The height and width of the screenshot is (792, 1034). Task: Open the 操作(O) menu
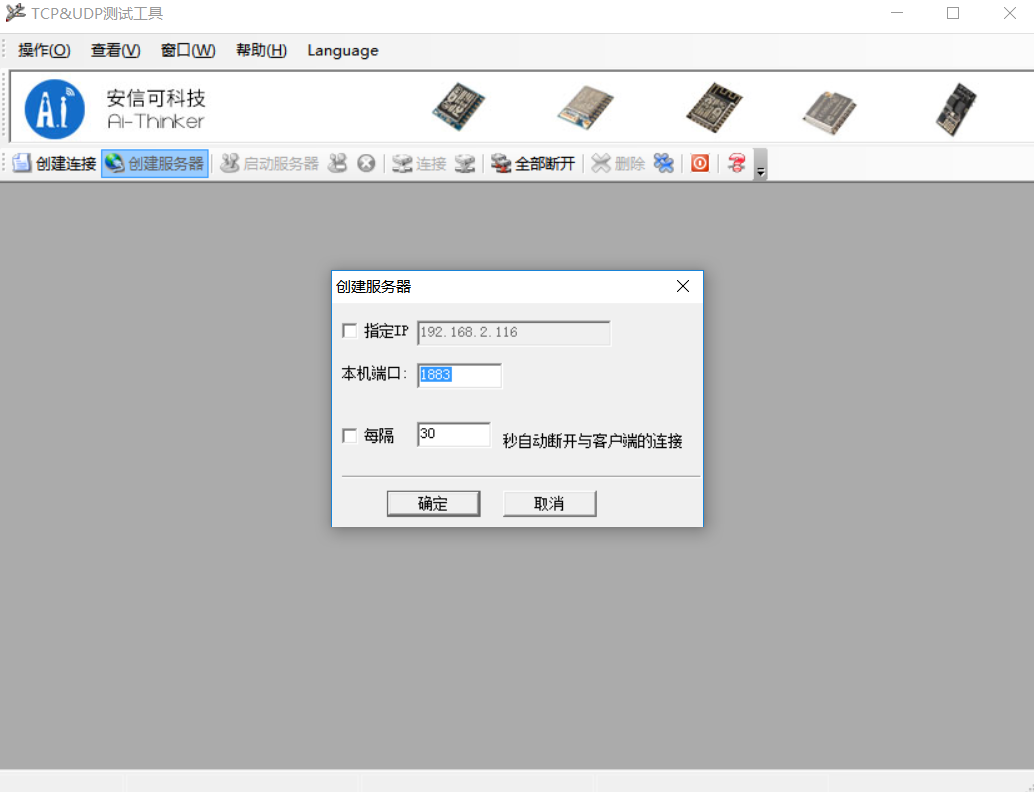[43, 50]
